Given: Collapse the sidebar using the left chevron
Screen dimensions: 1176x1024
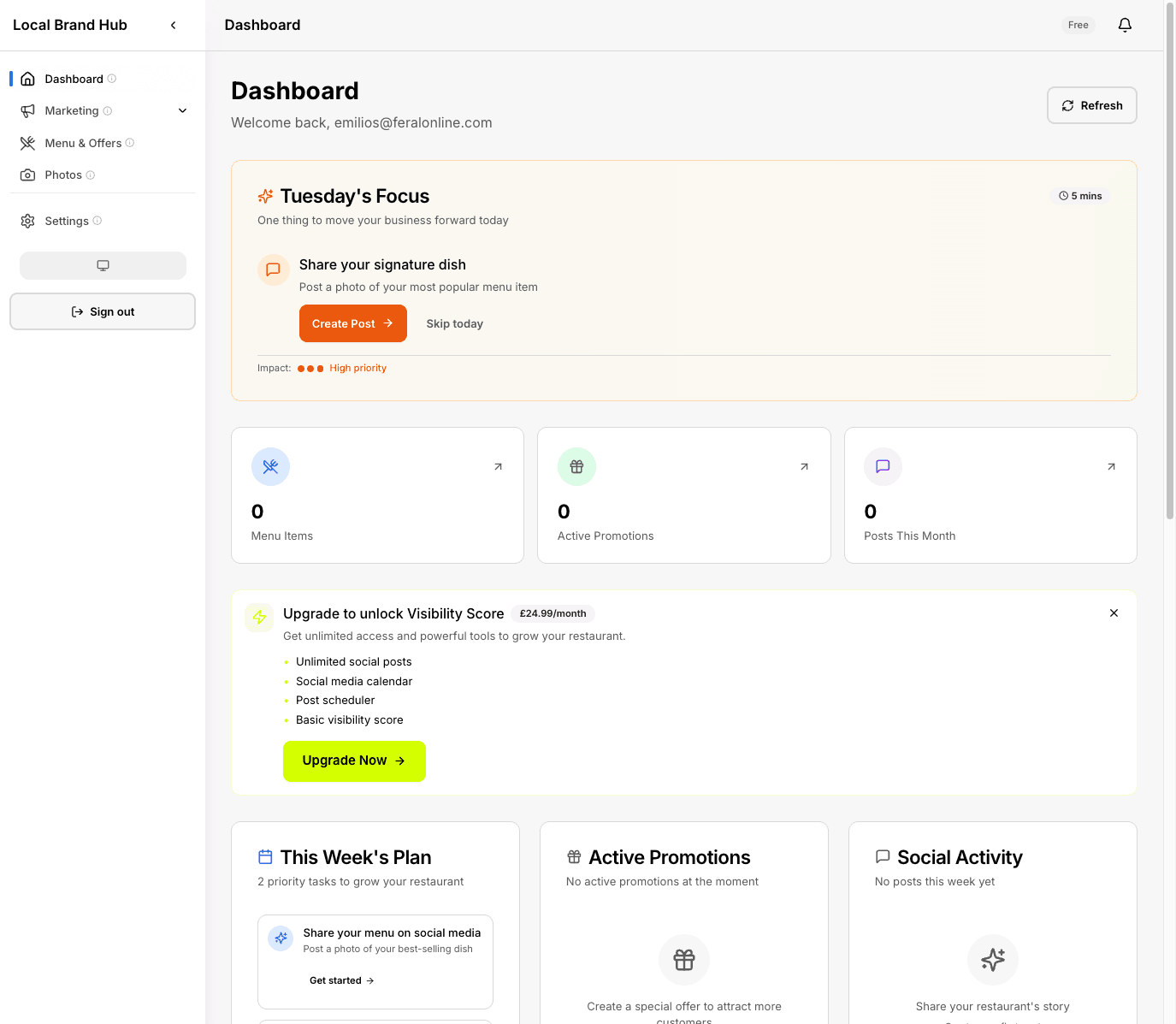Looking at the screenshot, I should point(173,25).
